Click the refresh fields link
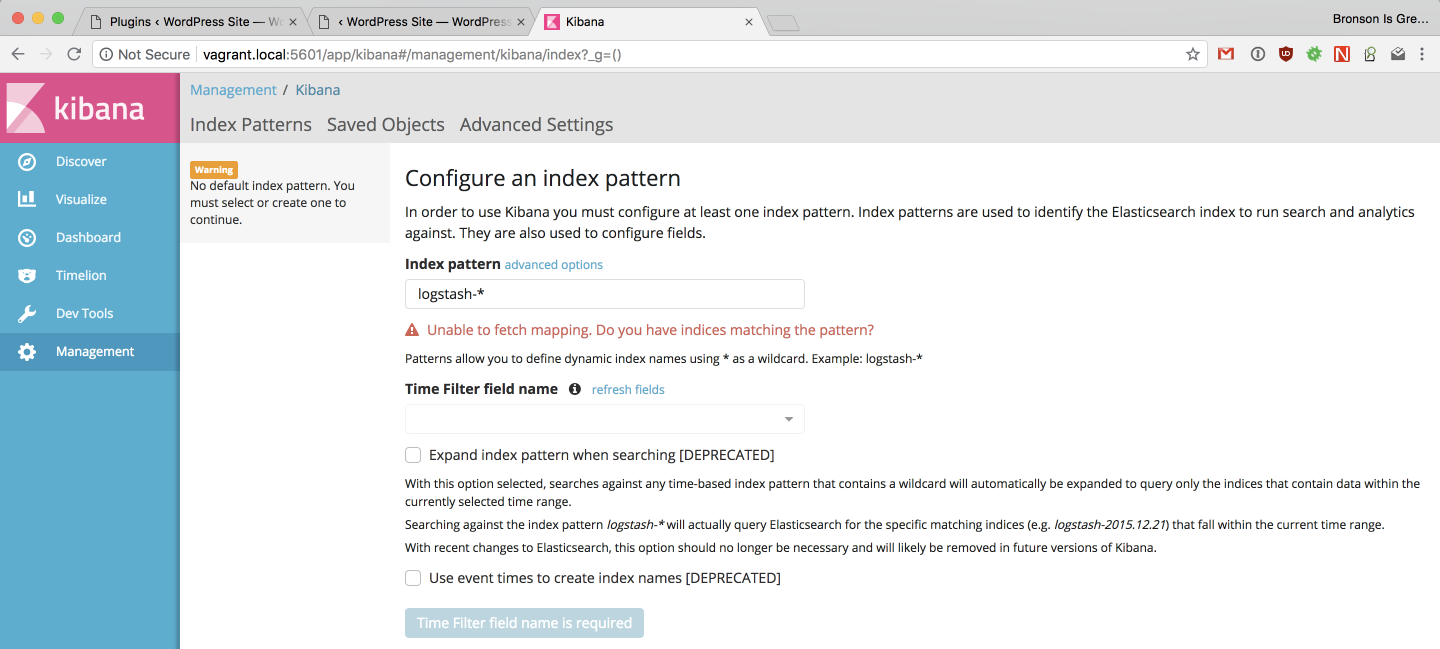Screen dimensions: 1440x649 click(x=628, y=390)
